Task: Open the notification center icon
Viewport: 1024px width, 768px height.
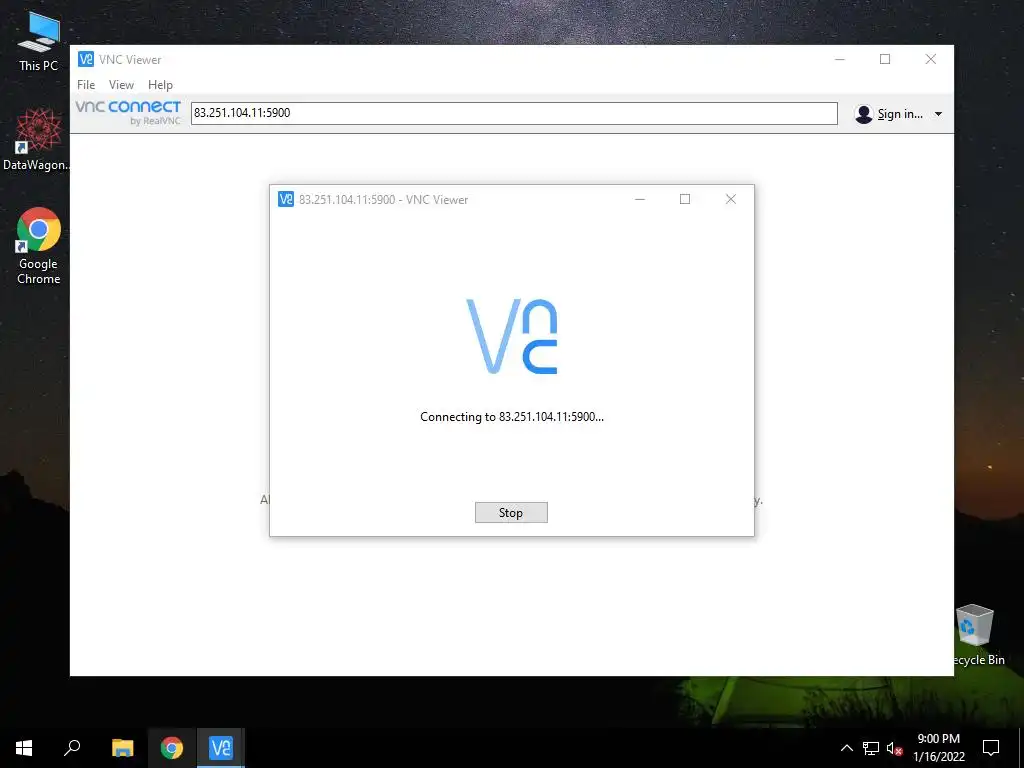Action: pyautogui.click(x=991, y=748)
